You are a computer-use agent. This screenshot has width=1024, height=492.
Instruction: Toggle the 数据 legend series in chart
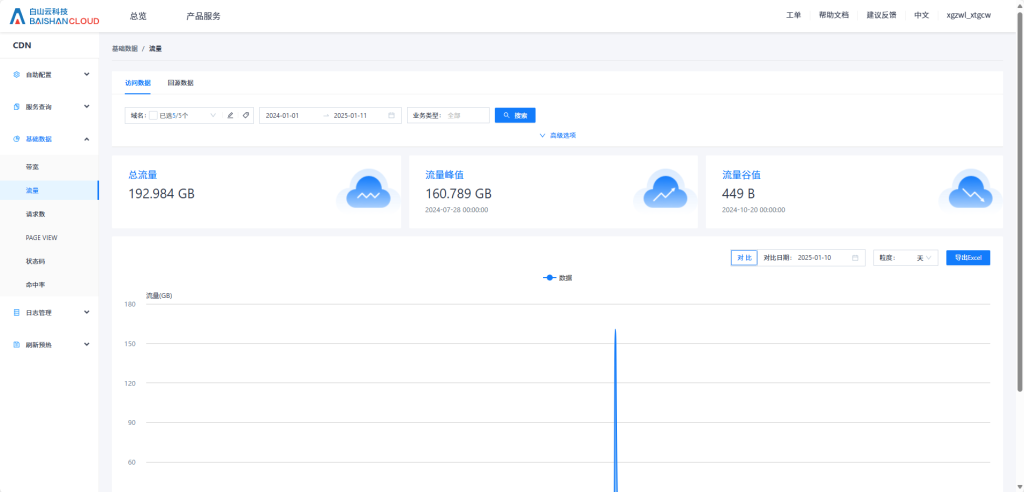click(557, 277)
